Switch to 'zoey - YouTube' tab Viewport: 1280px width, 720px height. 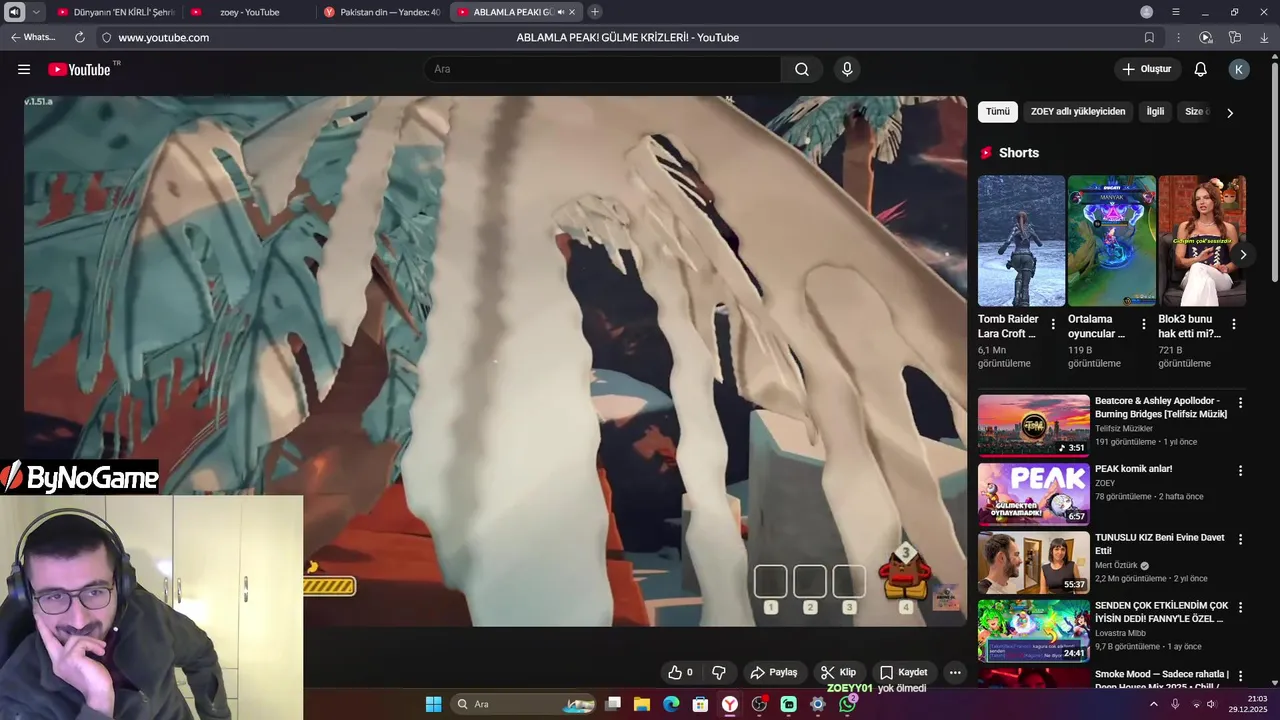coord(249,12)
